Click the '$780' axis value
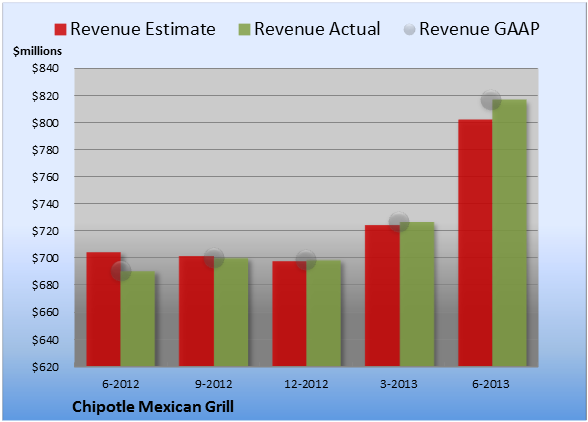Screen dimensions: 588x422 point(45,150)
